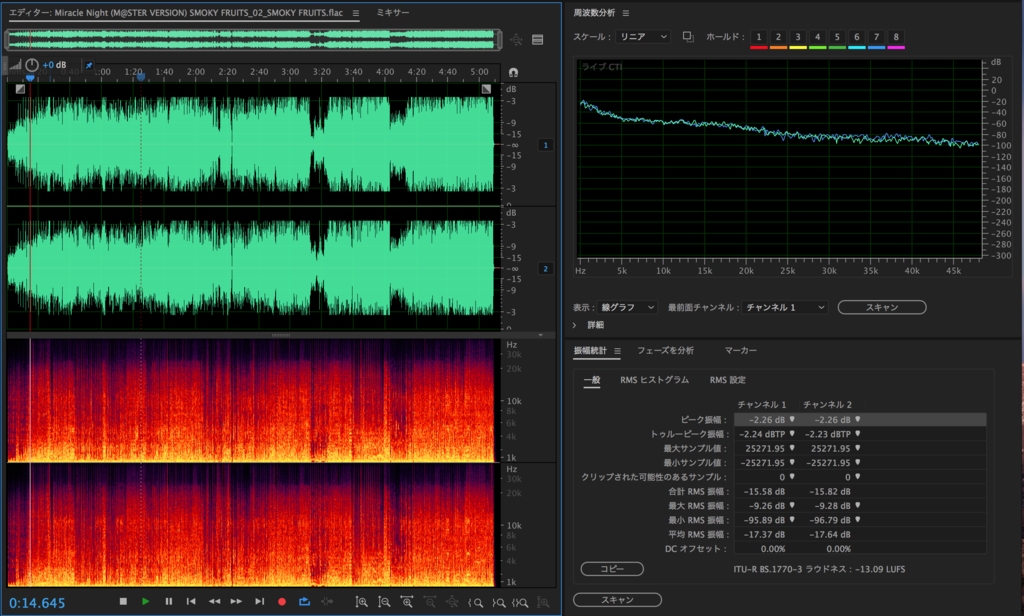Toggle hold button 2 with orange bar
The height and width of the screenshot is (616, 1024).
click(778, 39)
